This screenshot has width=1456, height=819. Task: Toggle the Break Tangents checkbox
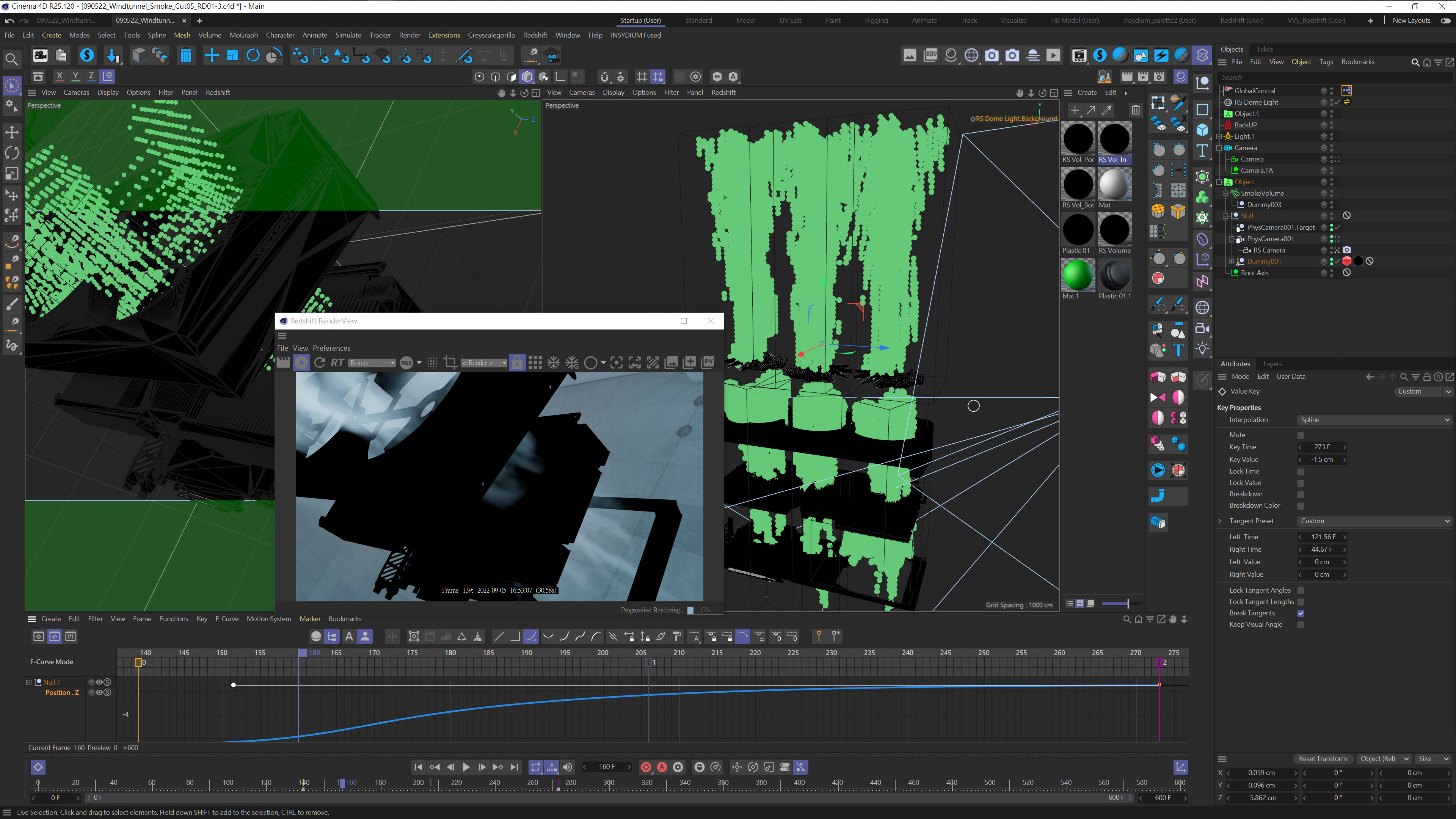[x=1301, y=613]
